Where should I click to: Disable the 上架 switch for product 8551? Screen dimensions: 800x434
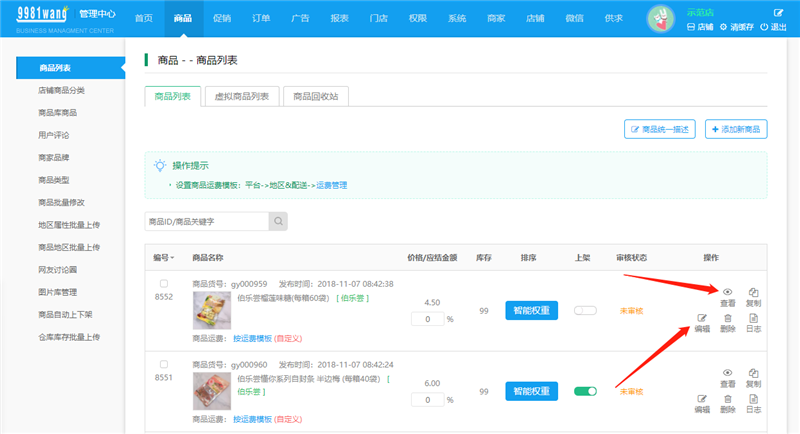pos(585,391)
